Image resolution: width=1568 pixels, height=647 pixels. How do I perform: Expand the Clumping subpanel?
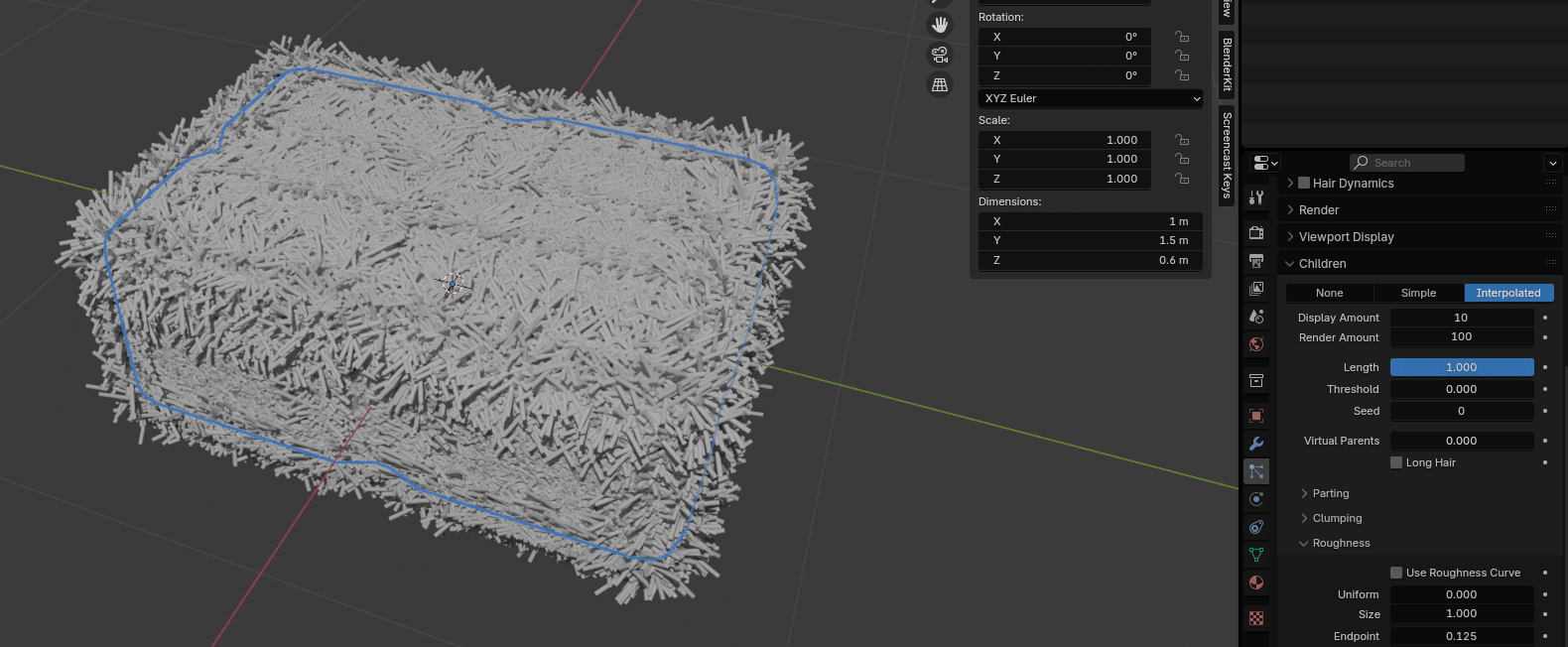pos(1336,518)
